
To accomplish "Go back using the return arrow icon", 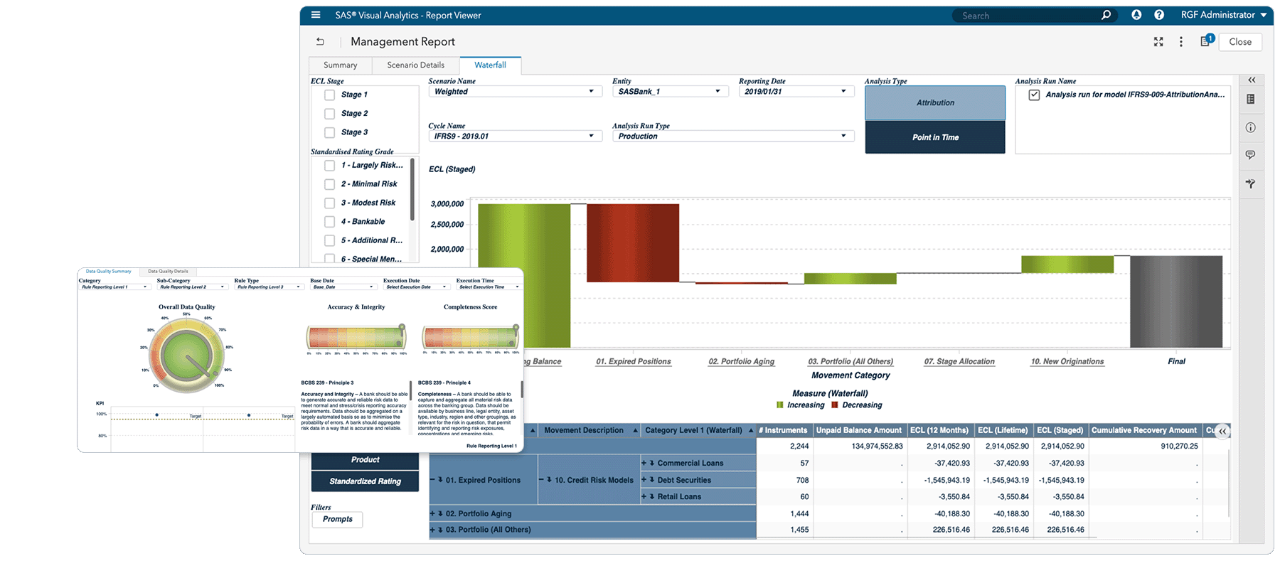I will 320,42.
